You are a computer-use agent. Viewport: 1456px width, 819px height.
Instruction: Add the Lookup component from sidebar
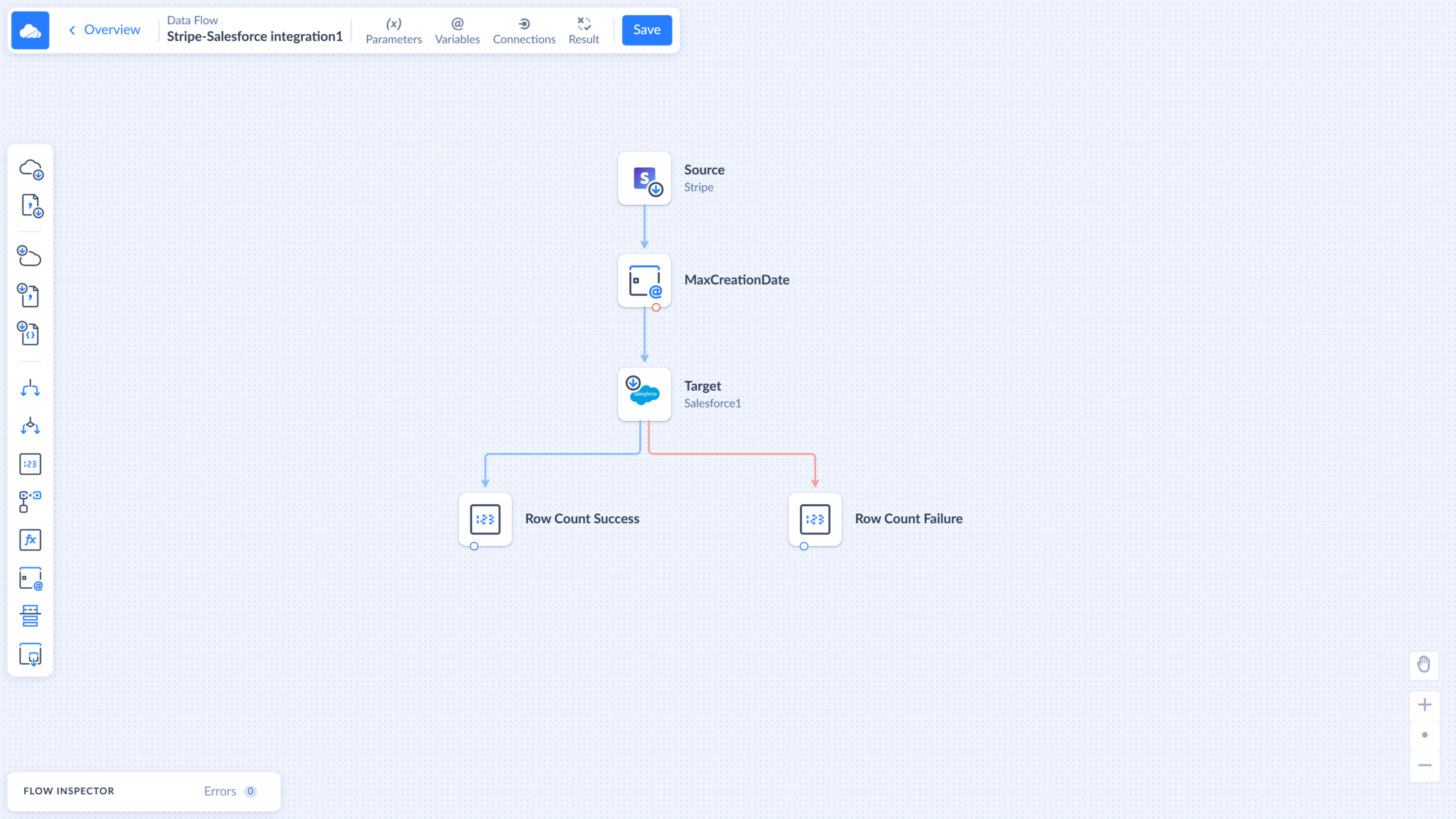point(30,501)
